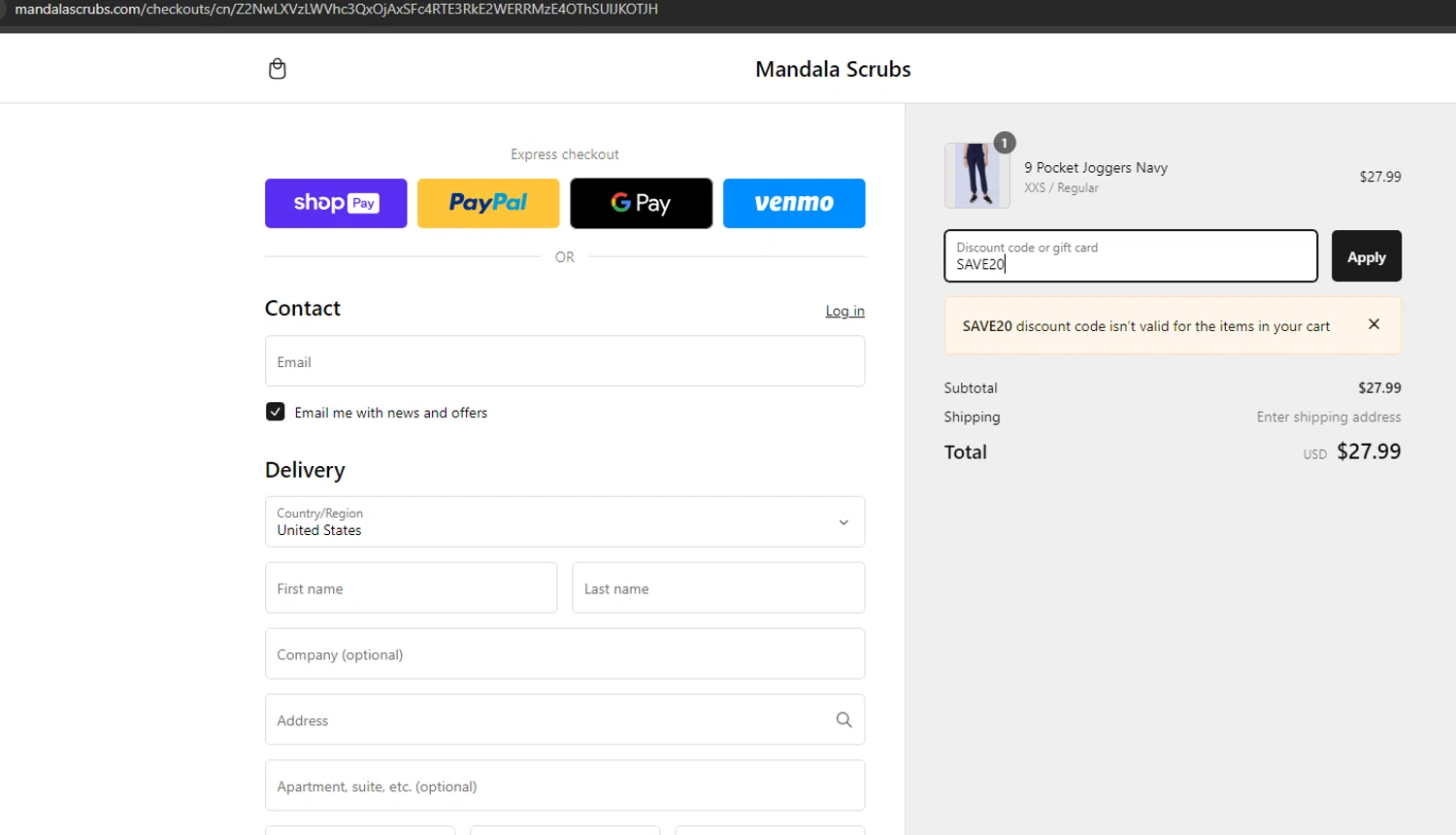Open the 9 Pocket Joggers Navy thumbnail
1456x835 pixels.
[977, 176]
